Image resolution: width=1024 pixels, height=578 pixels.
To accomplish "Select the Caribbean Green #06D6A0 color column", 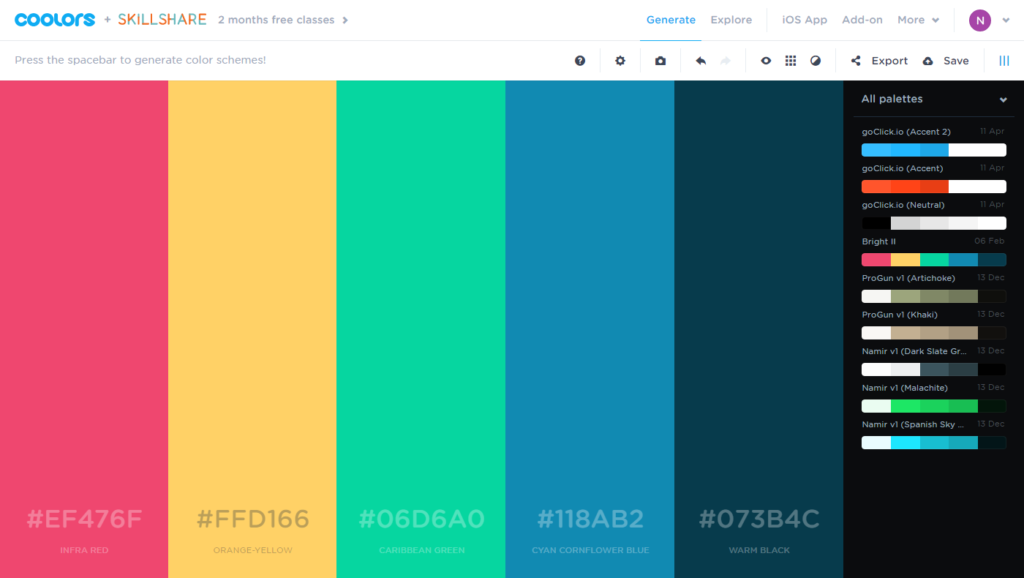I will [x=421, y=329].
